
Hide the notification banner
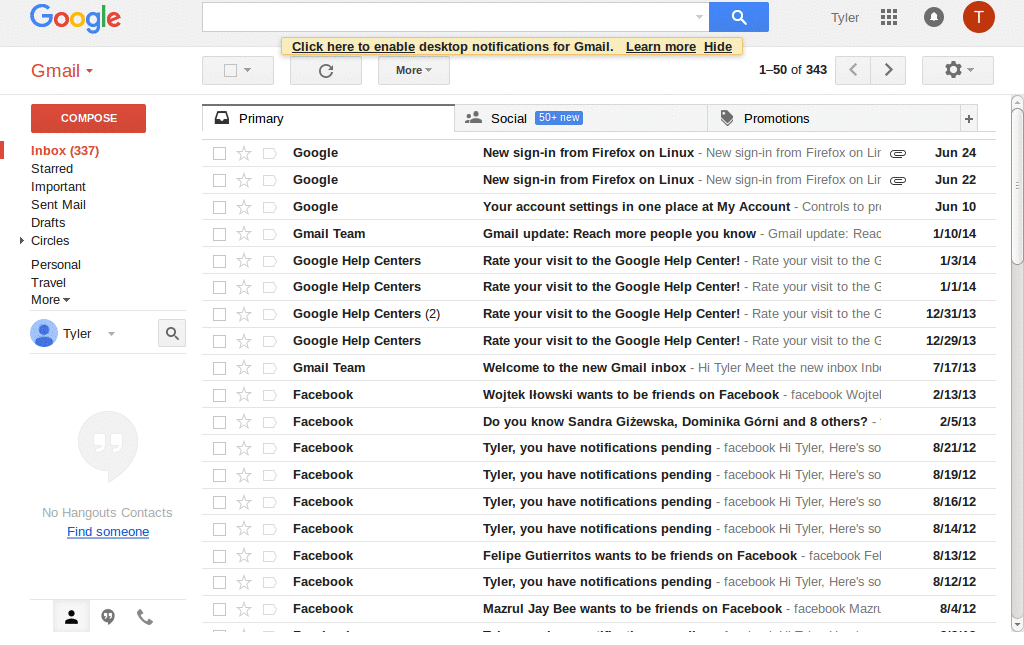[x=718, y=47]
